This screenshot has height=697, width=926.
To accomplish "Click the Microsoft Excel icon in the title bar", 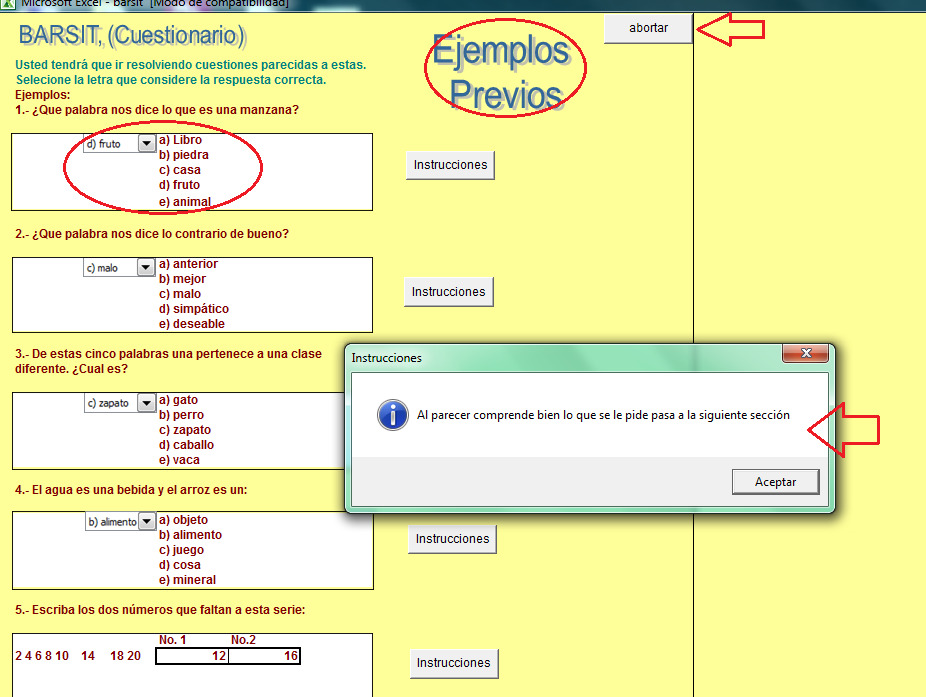I will coord(10,4).
